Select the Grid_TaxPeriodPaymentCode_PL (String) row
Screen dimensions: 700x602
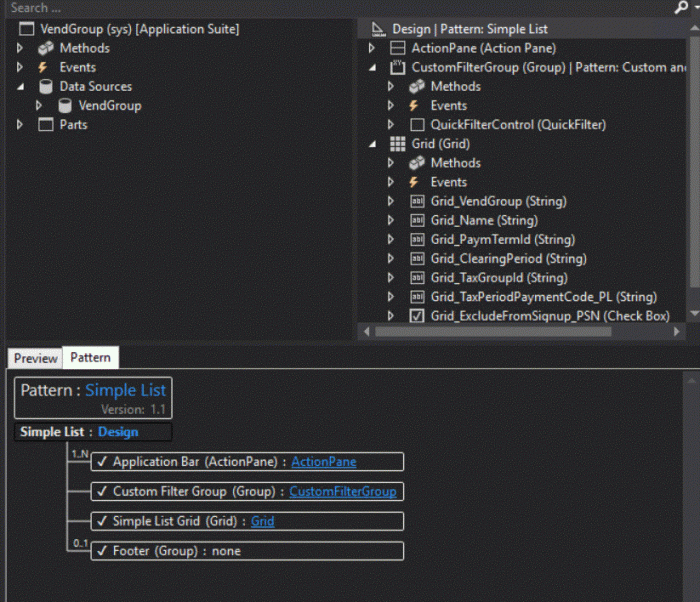click(544, 297)
